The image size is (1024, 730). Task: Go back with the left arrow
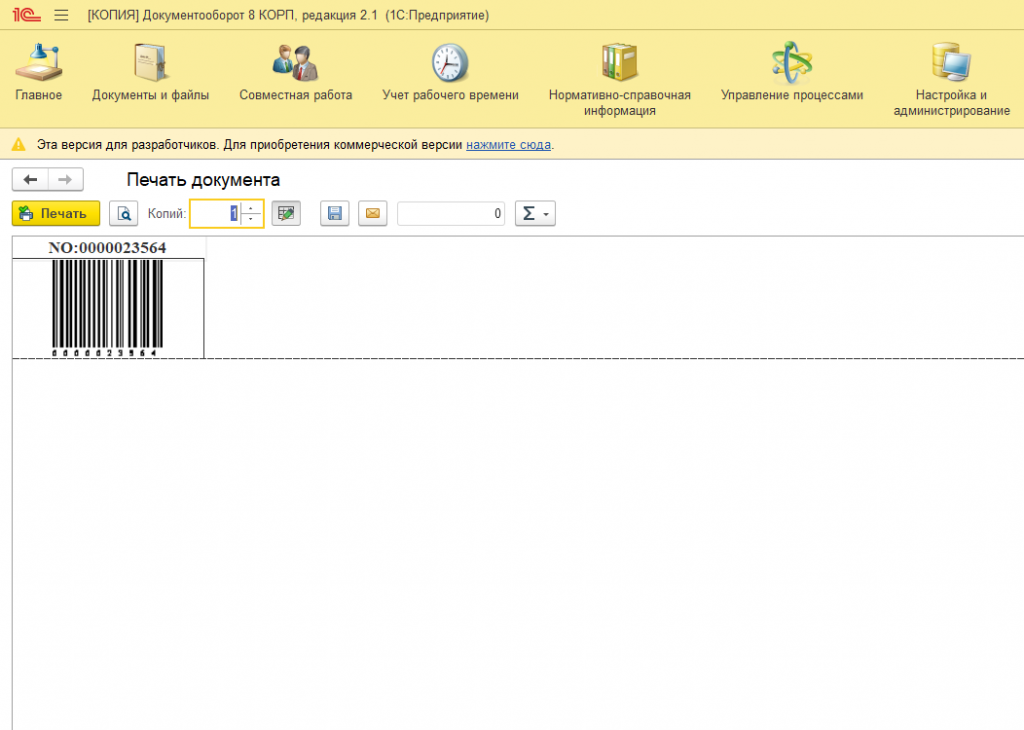(30, 180)
